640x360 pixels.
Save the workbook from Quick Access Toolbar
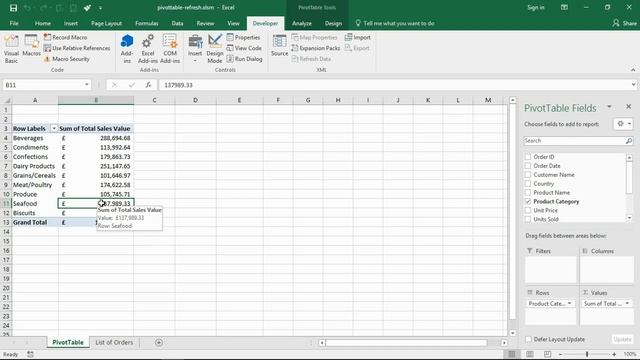(13, 8)
